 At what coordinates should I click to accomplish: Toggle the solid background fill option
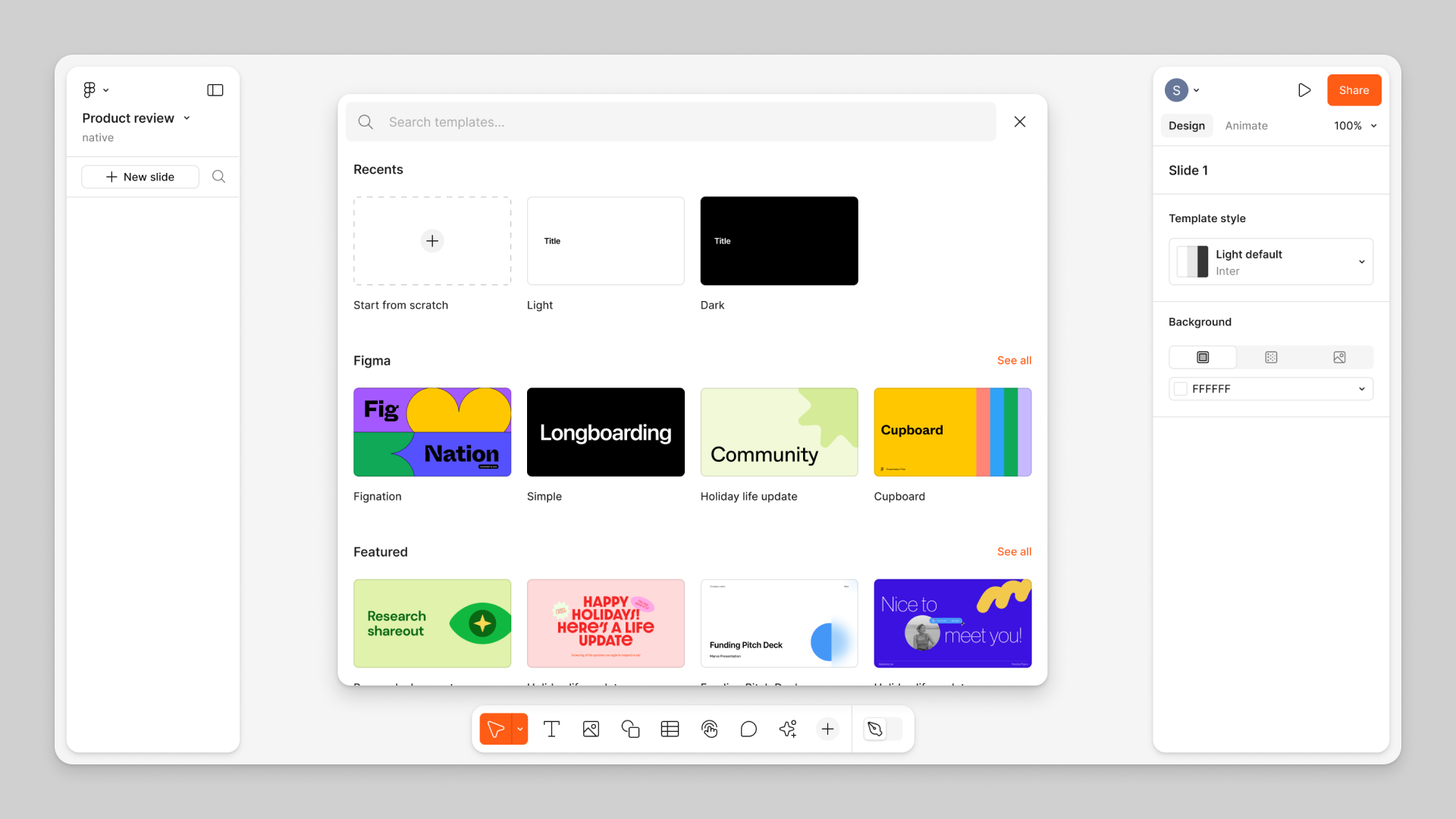[1203, 357]
